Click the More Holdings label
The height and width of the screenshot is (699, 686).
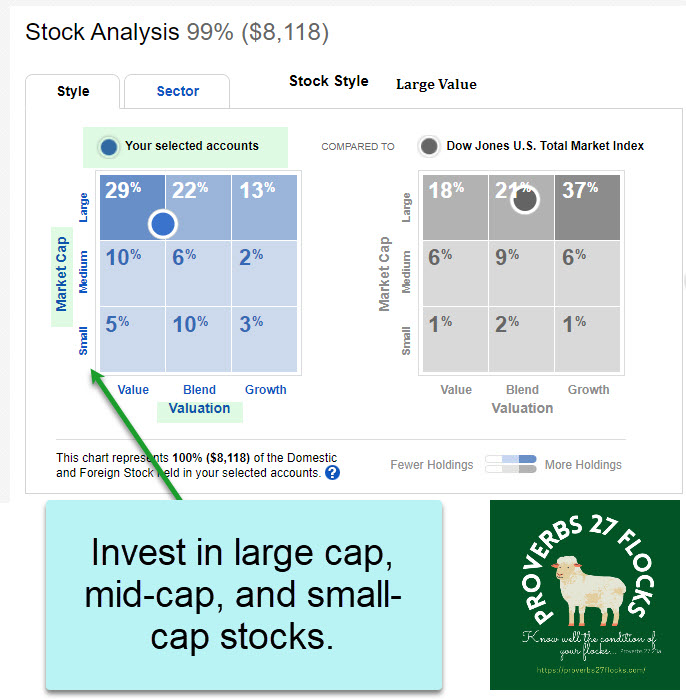pos(583,465)
